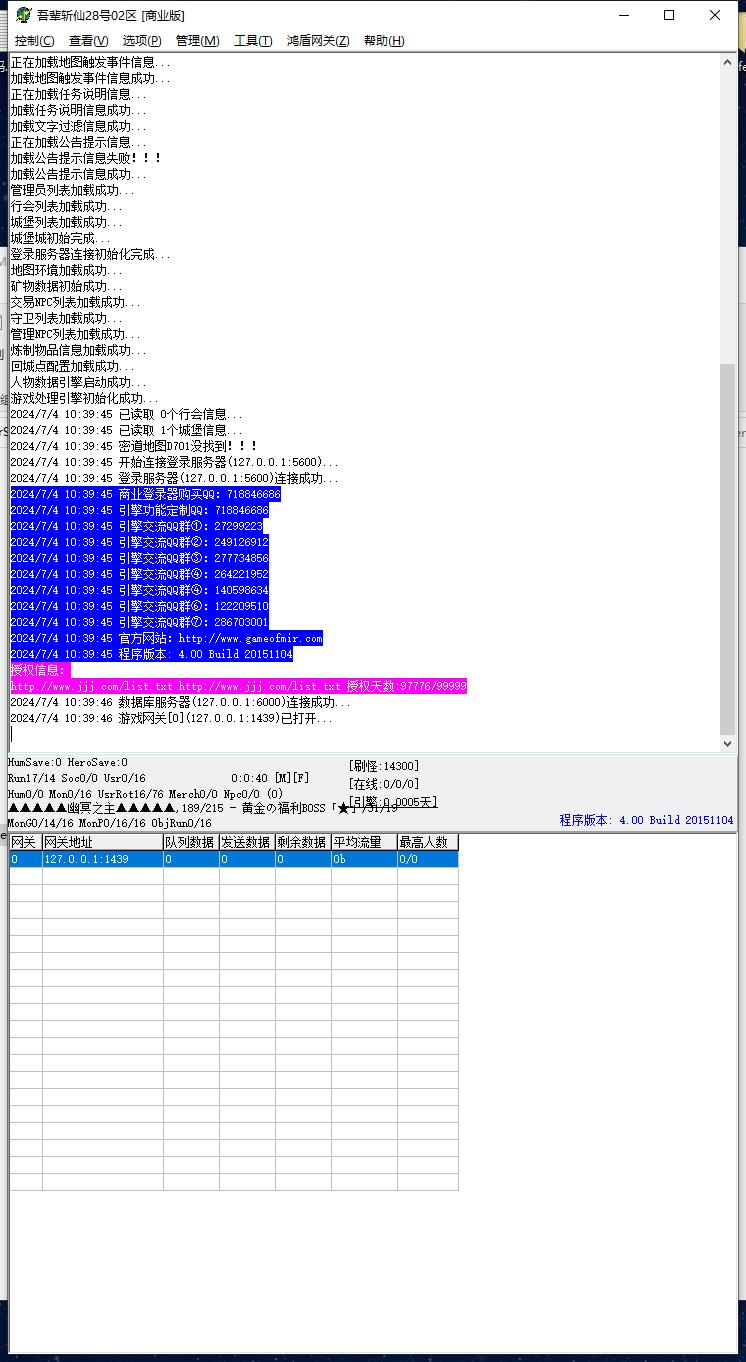Click the MonG0/14/16 MonP0/16/16 status label
The height and width of the screenshot is (1362, 746).
109,823
